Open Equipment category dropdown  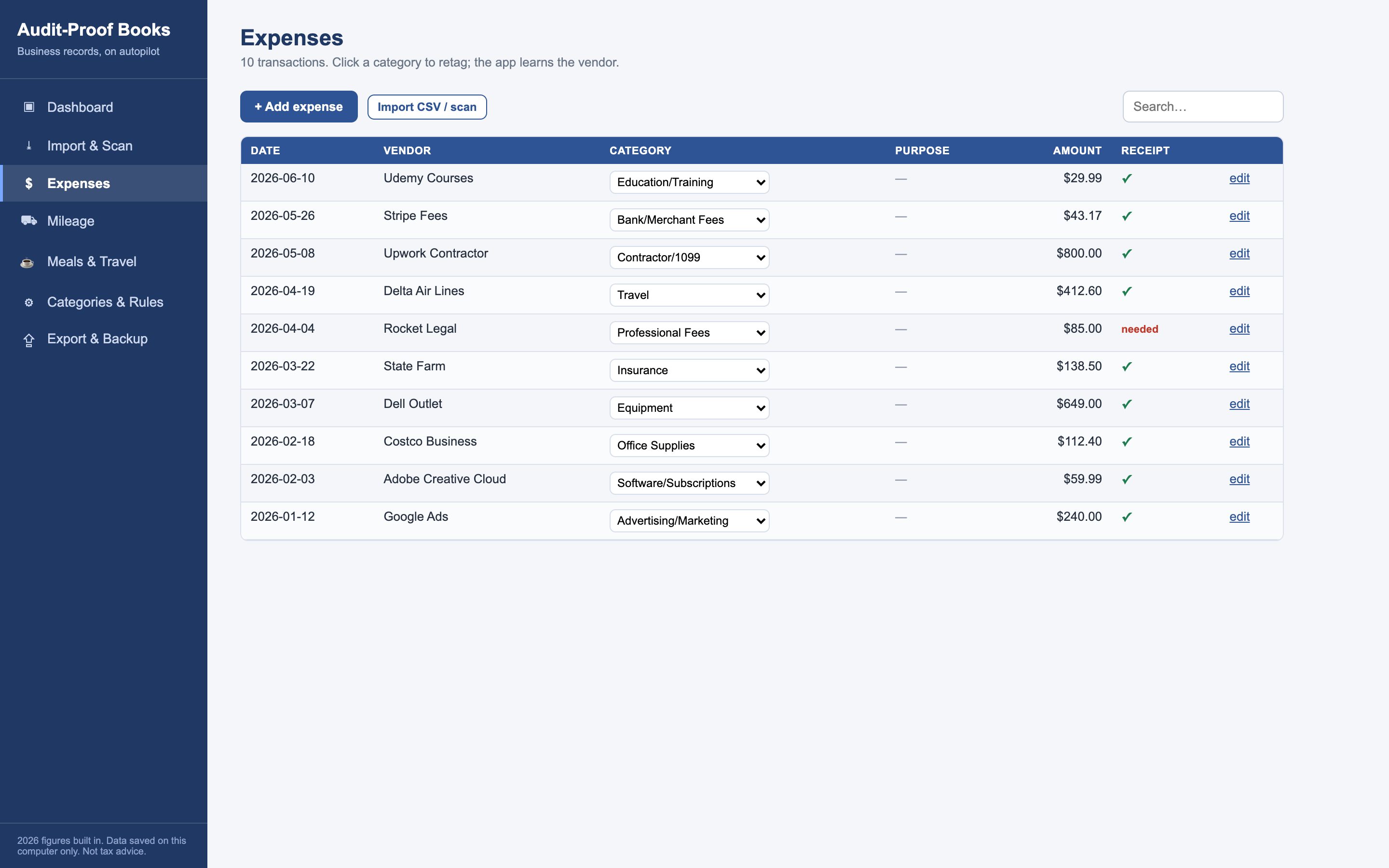(x=689, y=407)
